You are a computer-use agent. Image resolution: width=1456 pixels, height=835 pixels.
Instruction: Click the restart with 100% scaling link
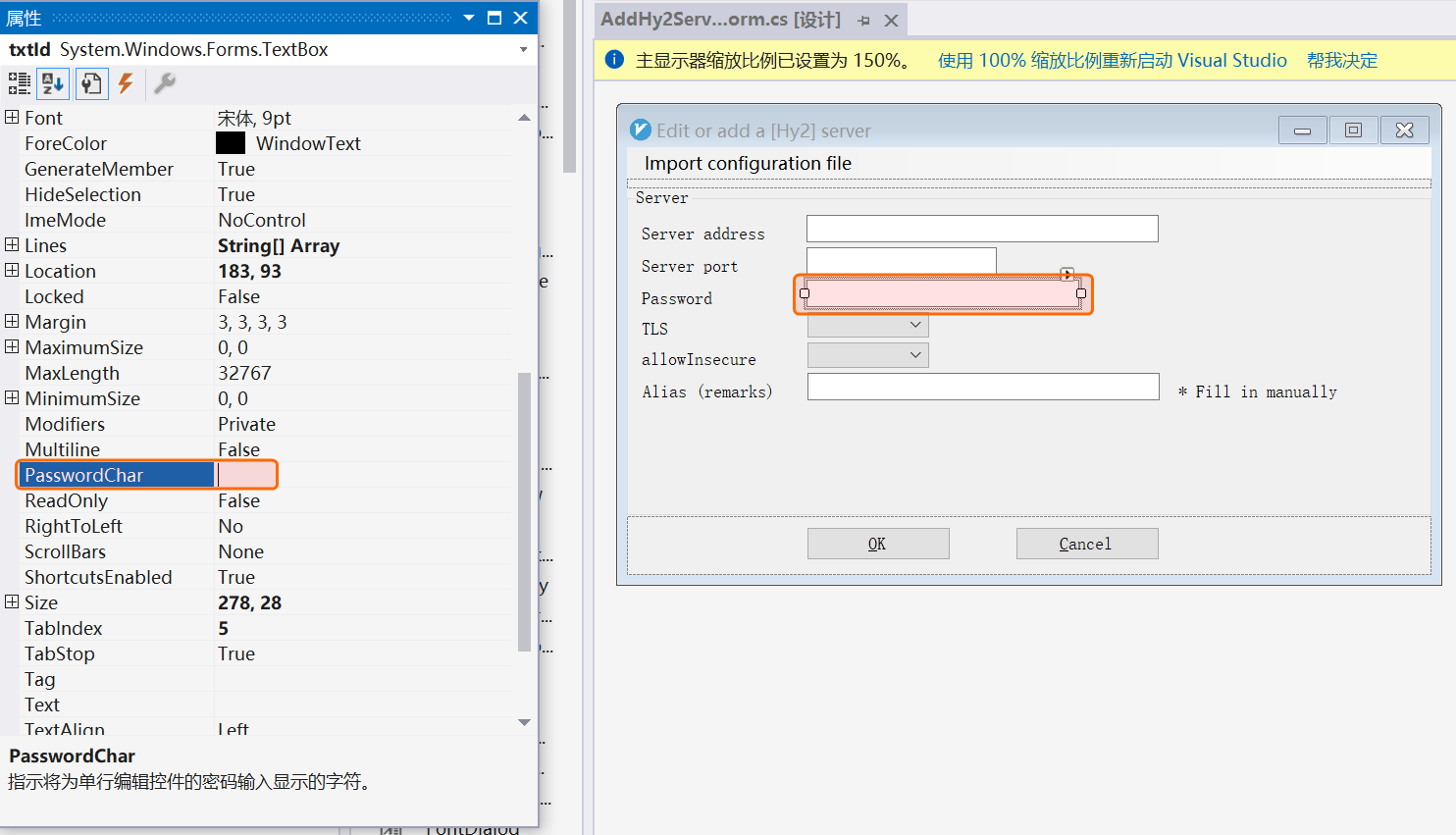point(1112,61)
